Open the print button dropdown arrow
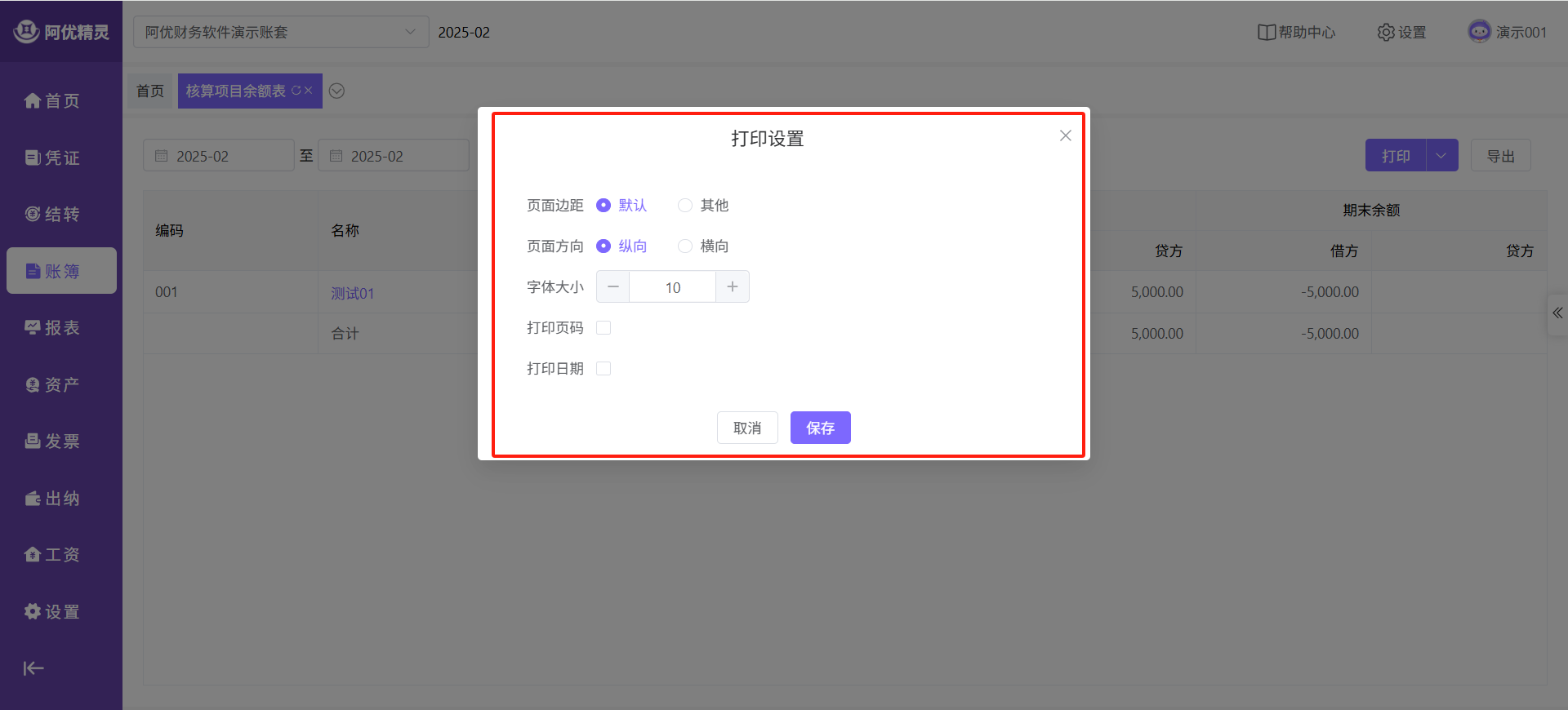The height and width of the screenshot is (710, 1568). coord(1441,156)
